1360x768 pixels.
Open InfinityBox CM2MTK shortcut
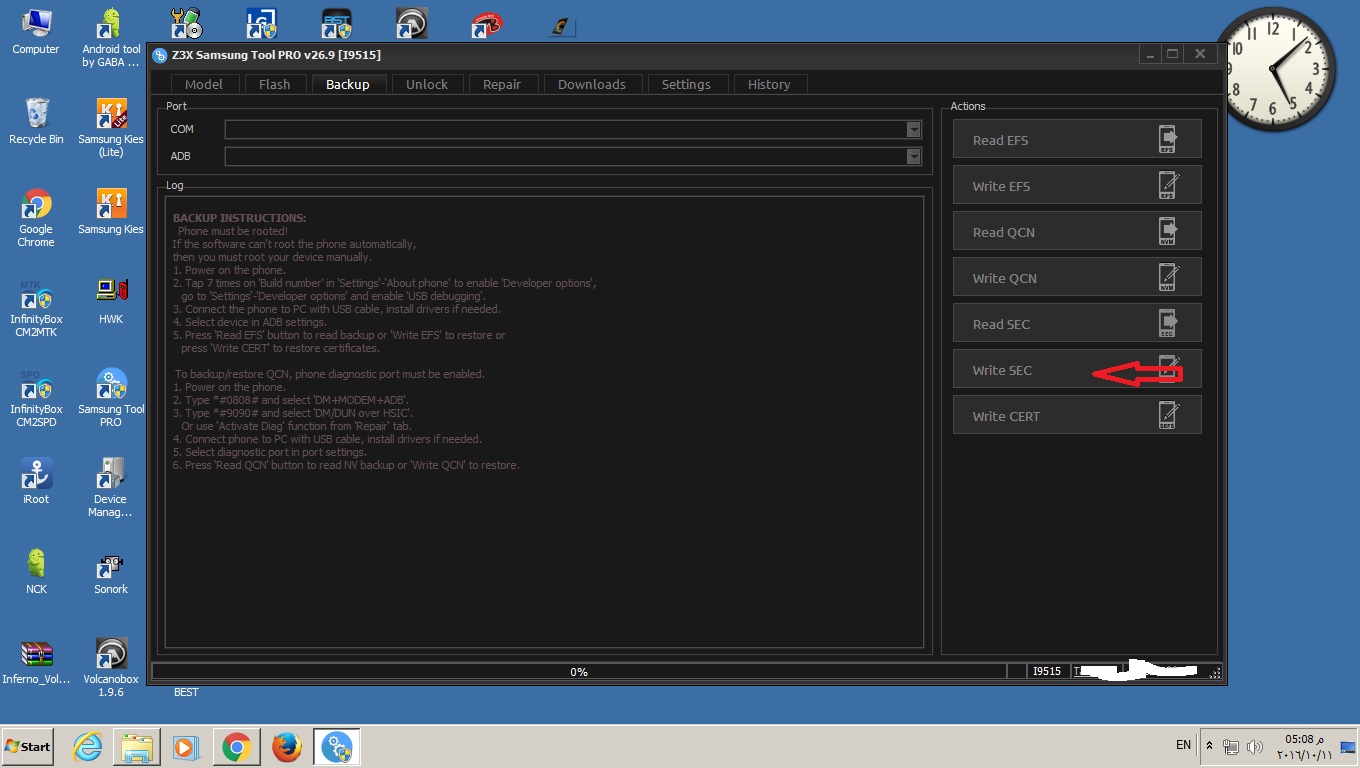[x=36, y=308]
